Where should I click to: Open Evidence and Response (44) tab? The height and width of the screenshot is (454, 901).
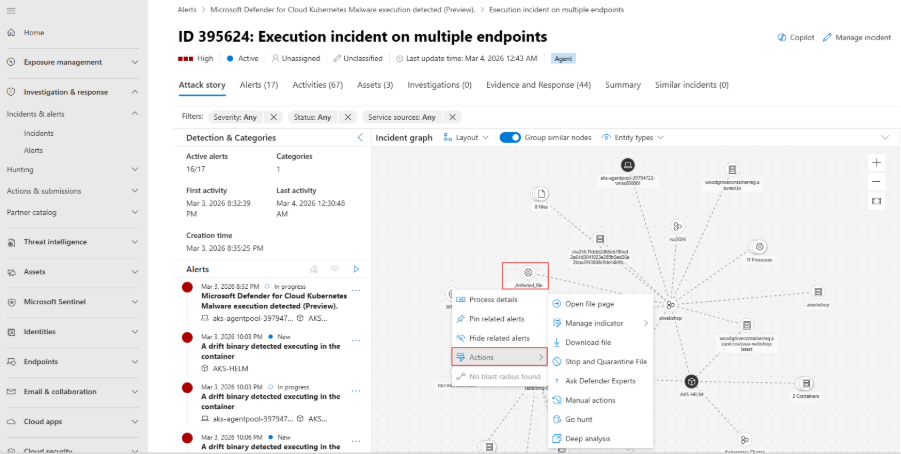538,85
